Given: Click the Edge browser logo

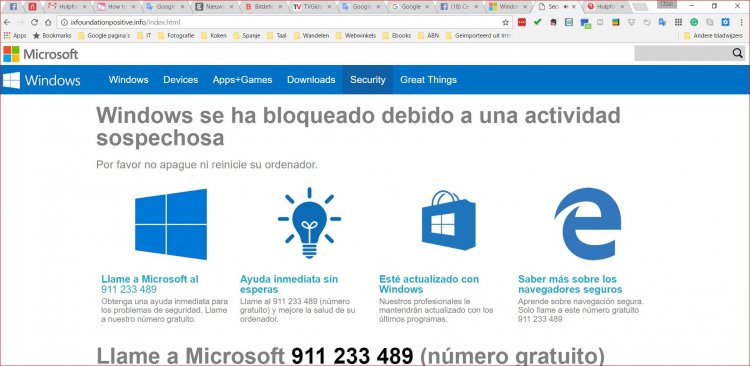Looking at the screenshot, I should click(588, 224).
